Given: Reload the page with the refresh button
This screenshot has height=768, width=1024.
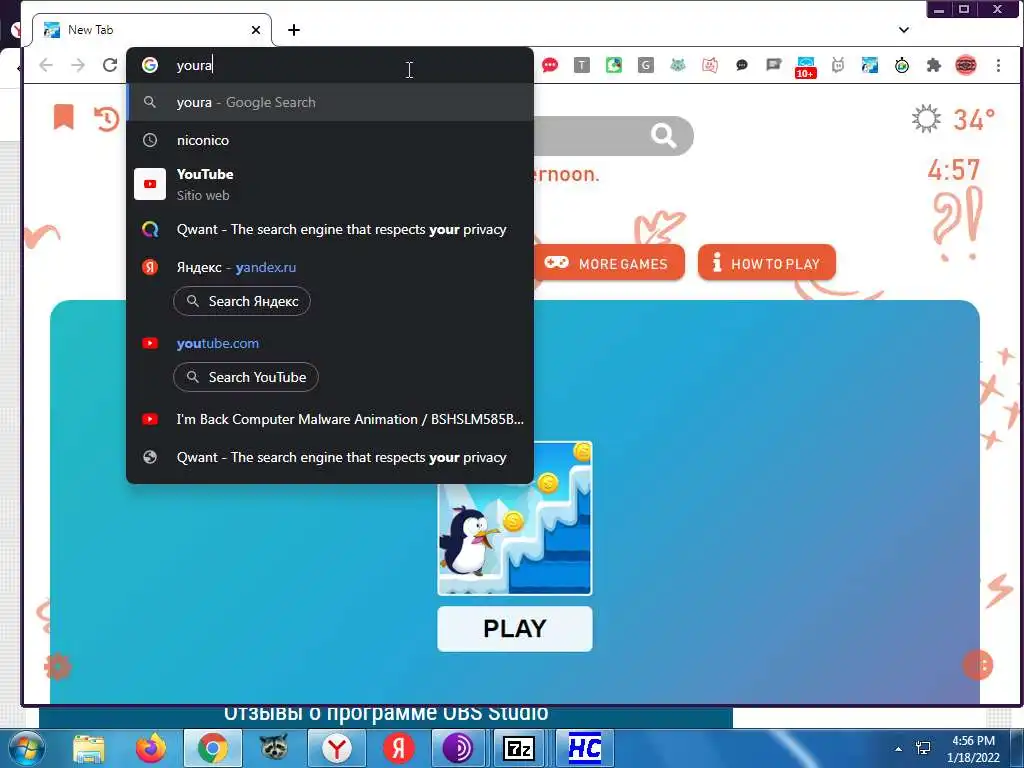Looking at the screenshot, I should (110, 65).
